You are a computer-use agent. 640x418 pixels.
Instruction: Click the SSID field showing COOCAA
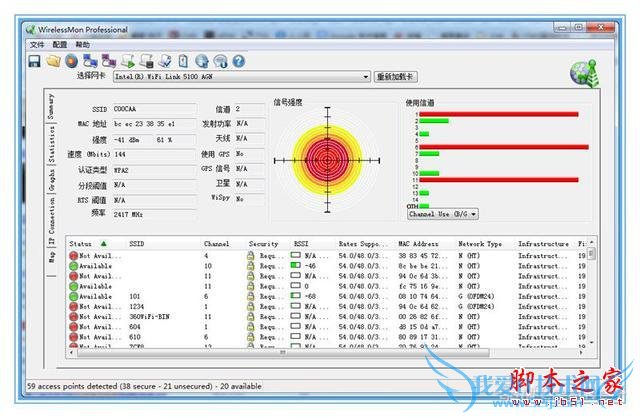tap(155, 109)
